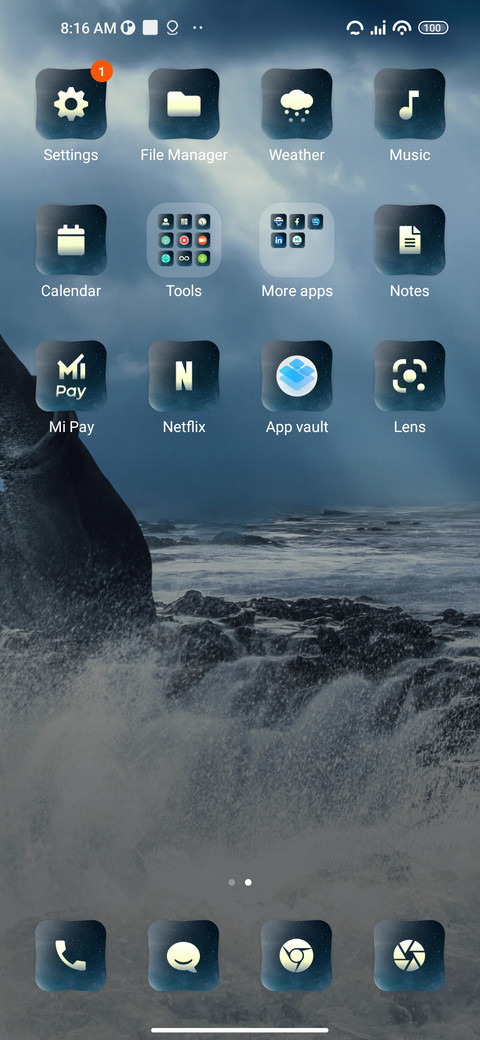The height and width of the screenshot is (1040, 480).
Task: Tap the Settings notification badge
Action: point(101,71)
